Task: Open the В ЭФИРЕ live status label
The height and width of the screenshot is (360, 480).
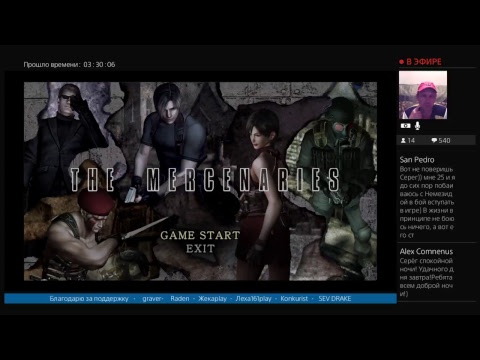Action: click(424, 62)
